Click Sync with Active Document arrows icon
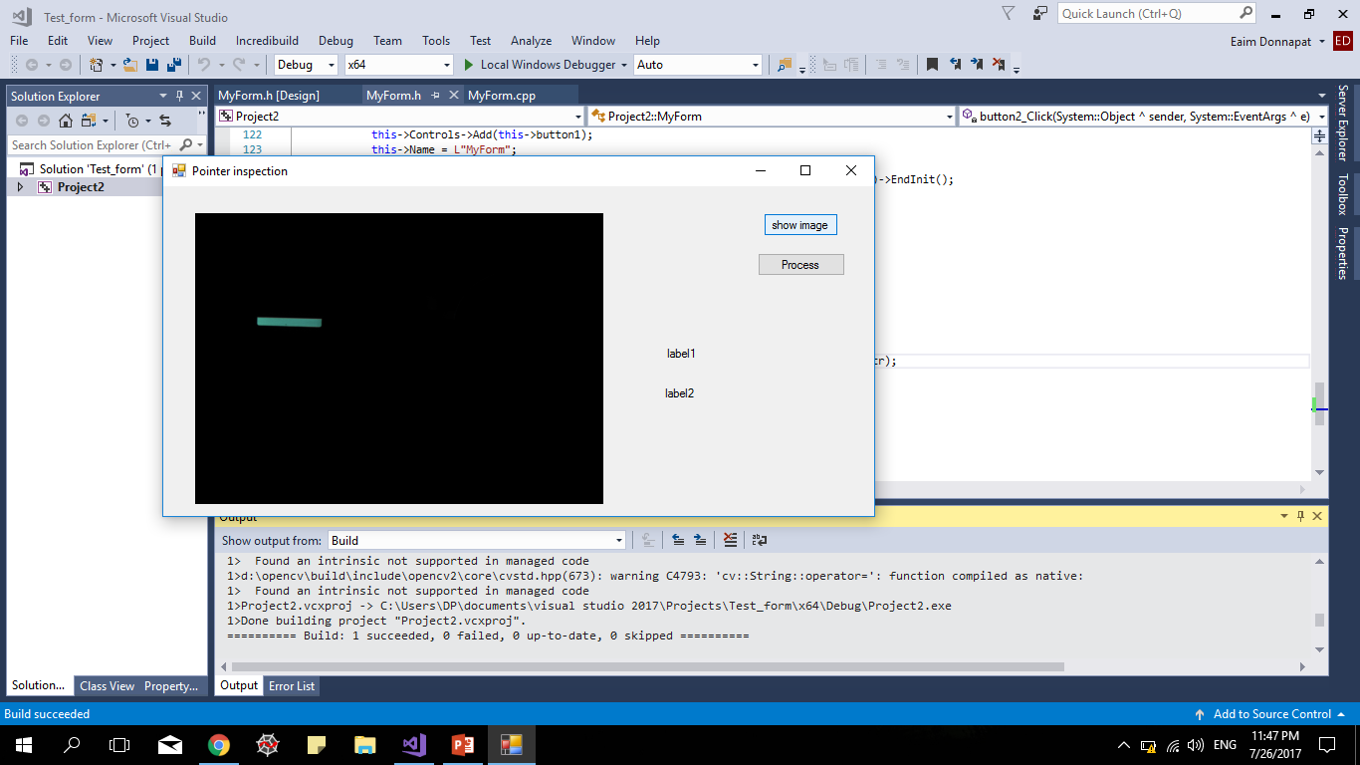Image resolution: width=1360 pixels, height=765 pixels. tap(165, 121)
